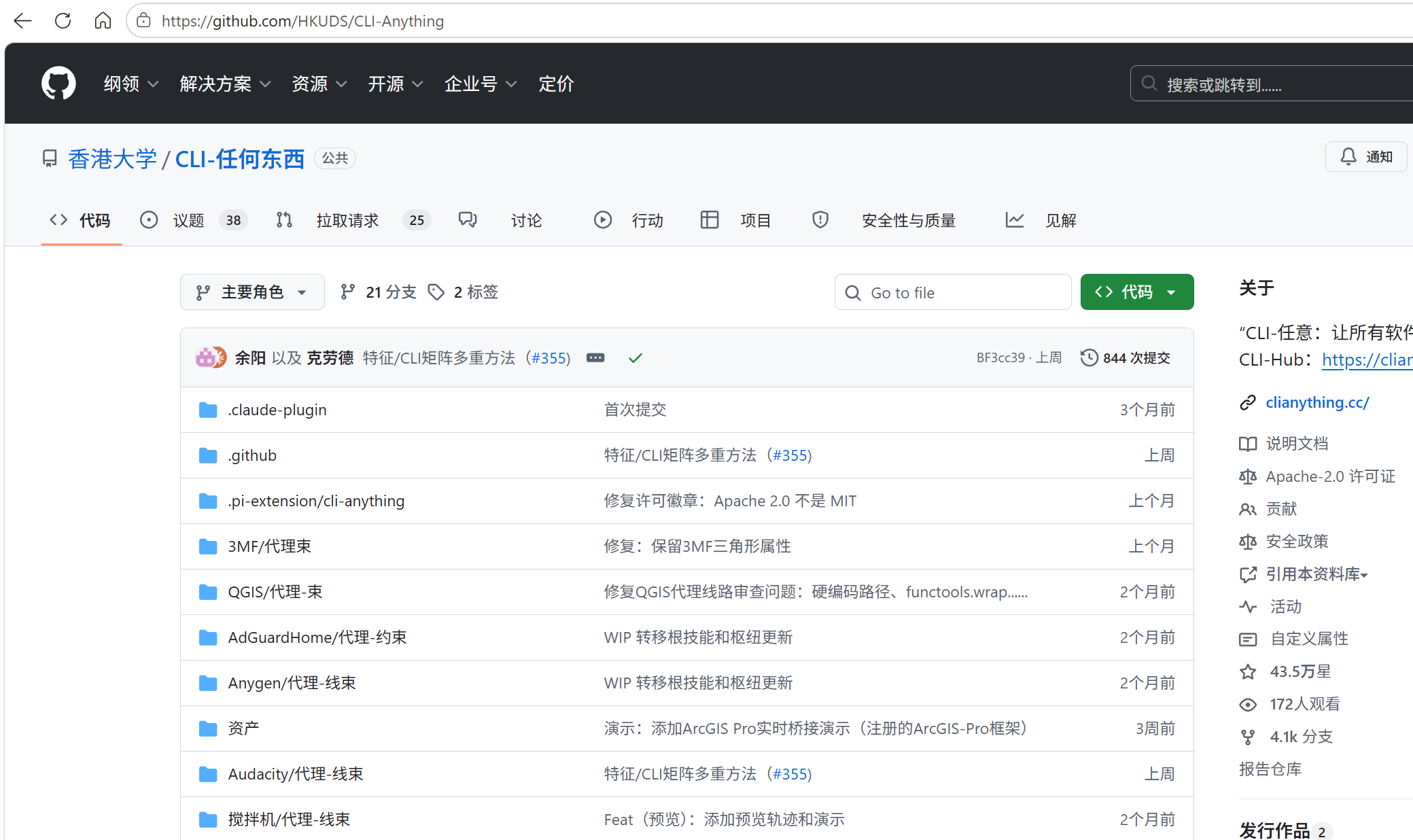This screenshot has height=840, width=1413.
Task: Switch to the 议题 tab
Action: coord(194,220)
